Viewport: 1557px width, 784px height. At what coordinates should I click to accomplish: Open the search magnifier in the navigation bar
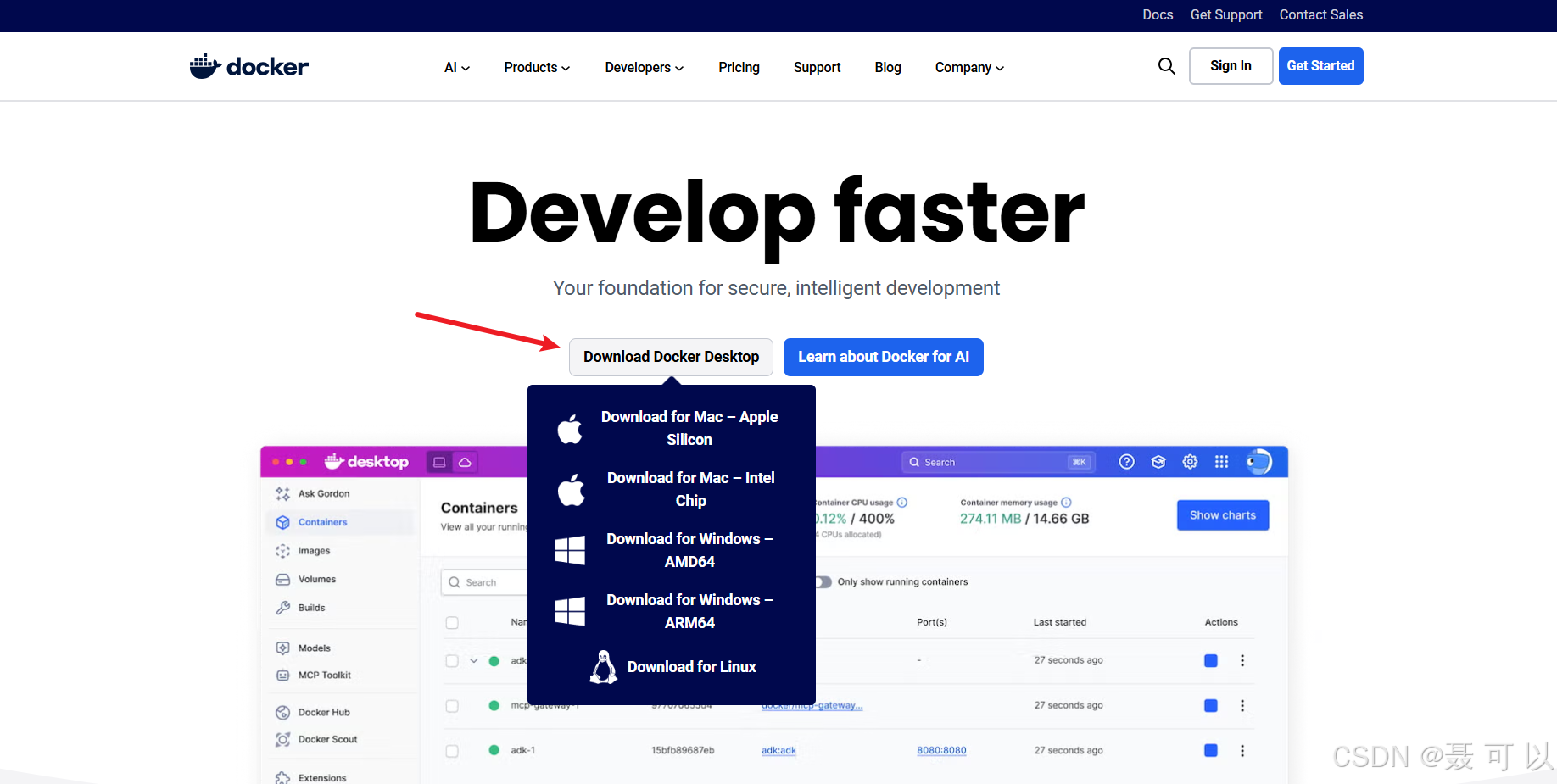click(1166, 66)
